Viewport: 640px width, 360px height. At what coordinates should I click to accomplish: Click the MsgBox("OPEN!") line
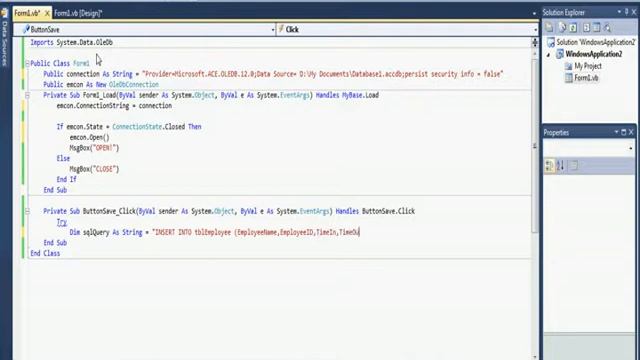(94, 148)
